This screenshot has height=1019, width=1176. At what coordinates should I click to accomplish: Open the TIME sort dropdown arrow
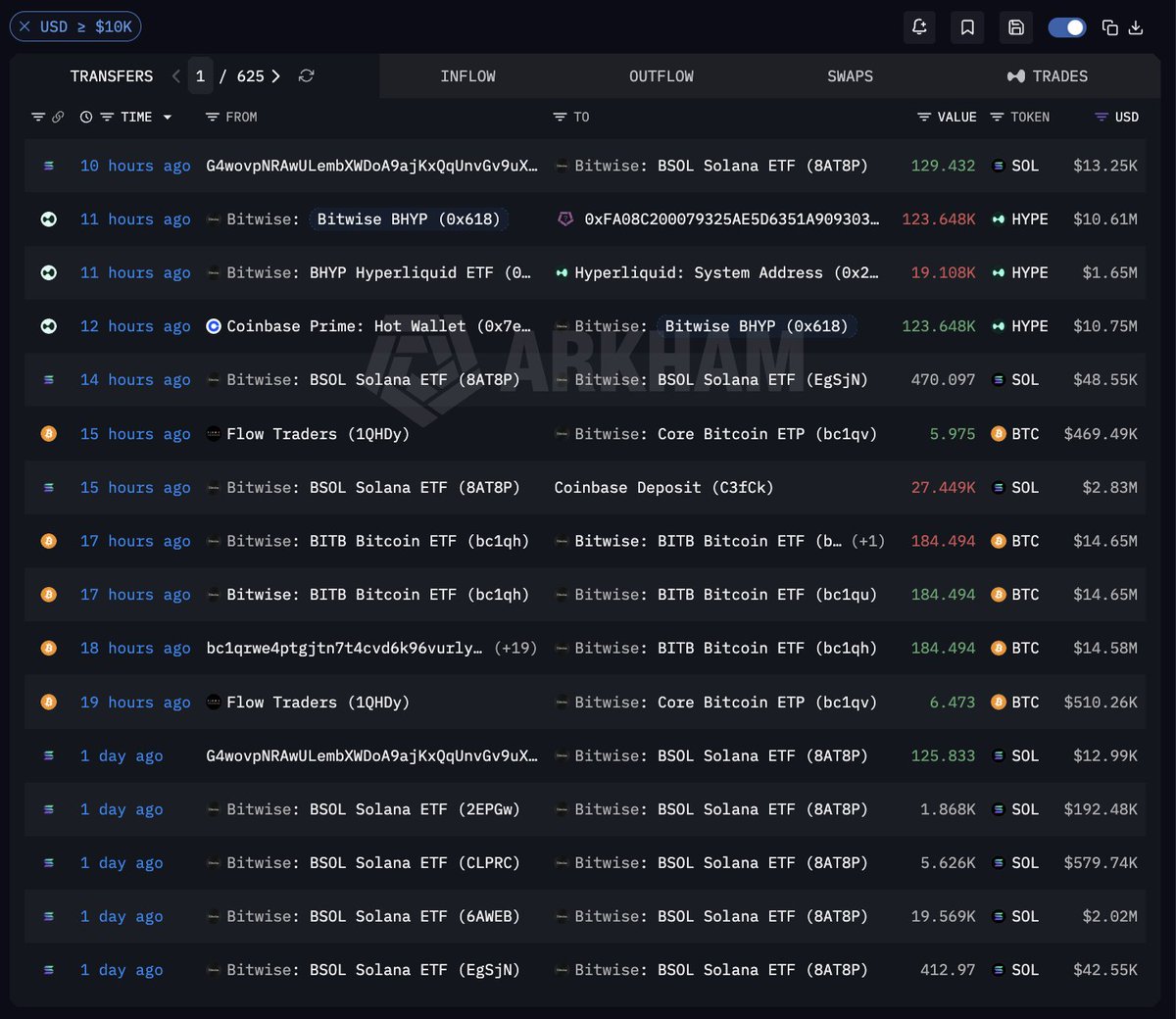(168, 118)
